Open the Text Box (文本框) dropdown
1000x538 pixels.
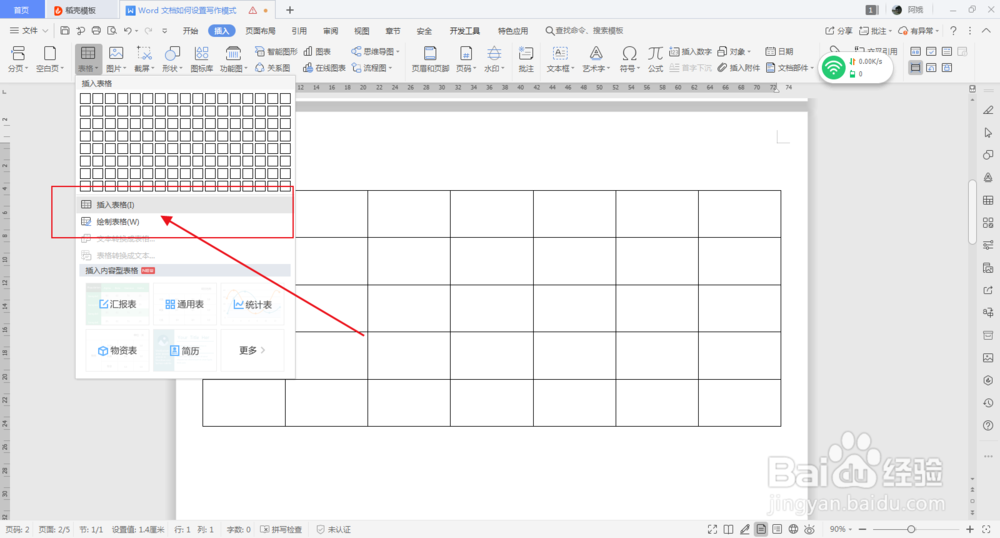click(561, 59)
